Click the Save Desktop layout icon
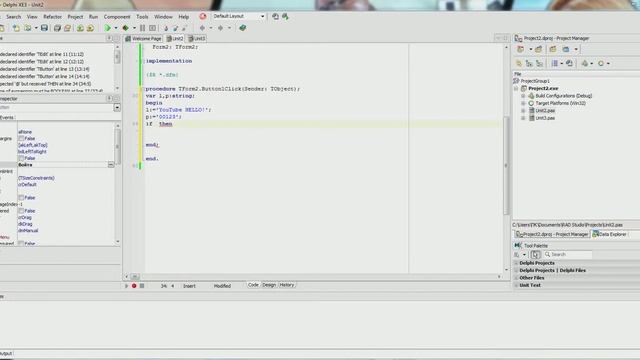Viewport: 640px width, 360px height. 275,16
